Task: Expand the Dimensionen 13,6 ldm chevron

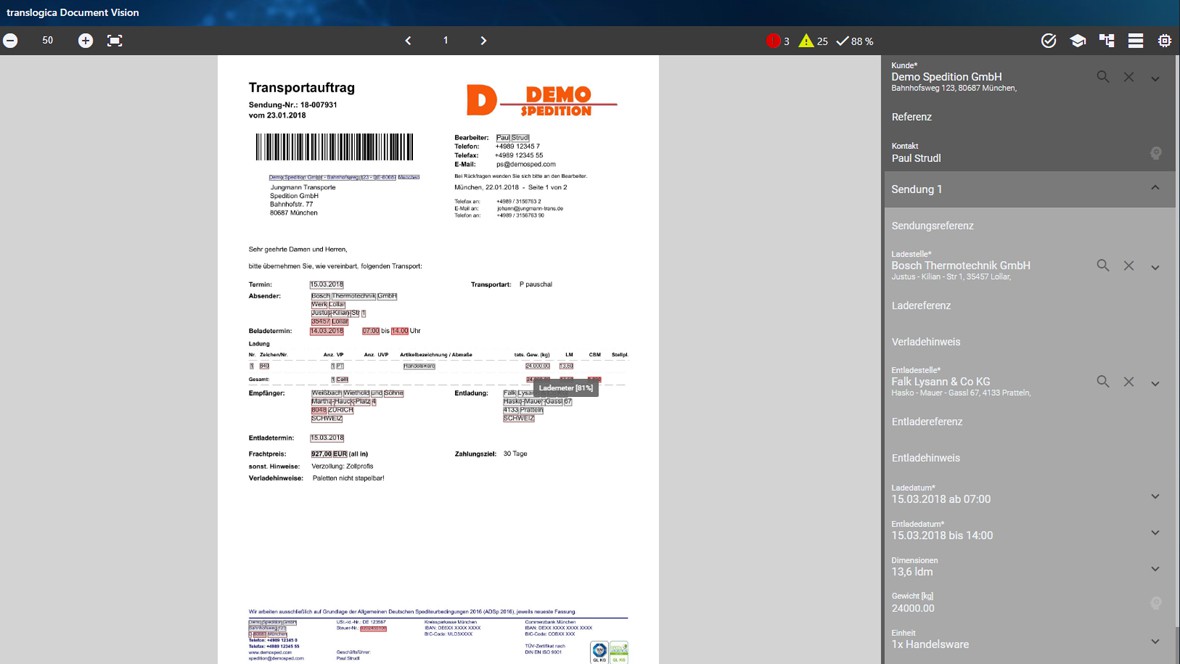Action: point(1155,568)
